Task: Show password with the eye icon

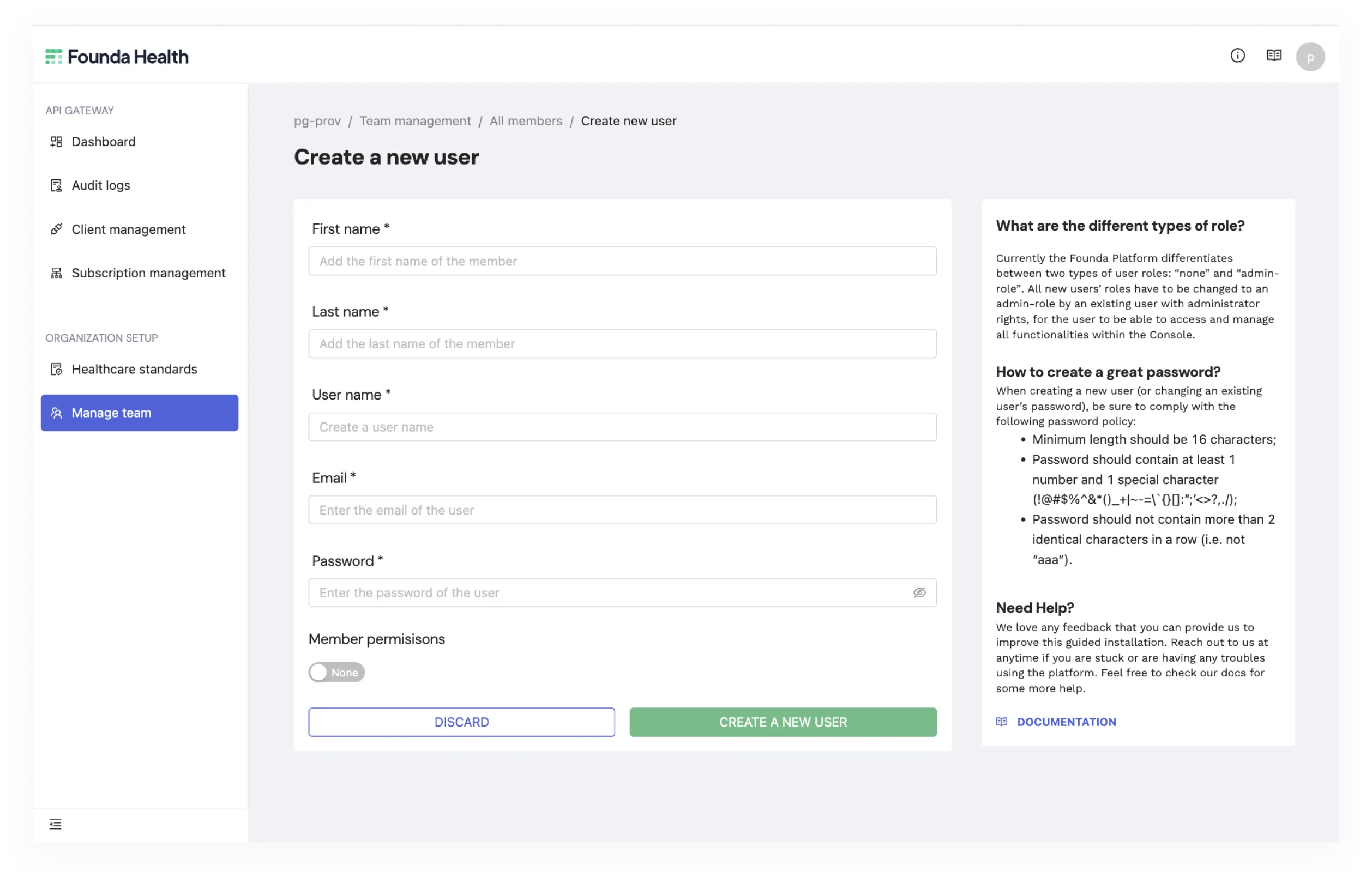Action: pos(919,592)
